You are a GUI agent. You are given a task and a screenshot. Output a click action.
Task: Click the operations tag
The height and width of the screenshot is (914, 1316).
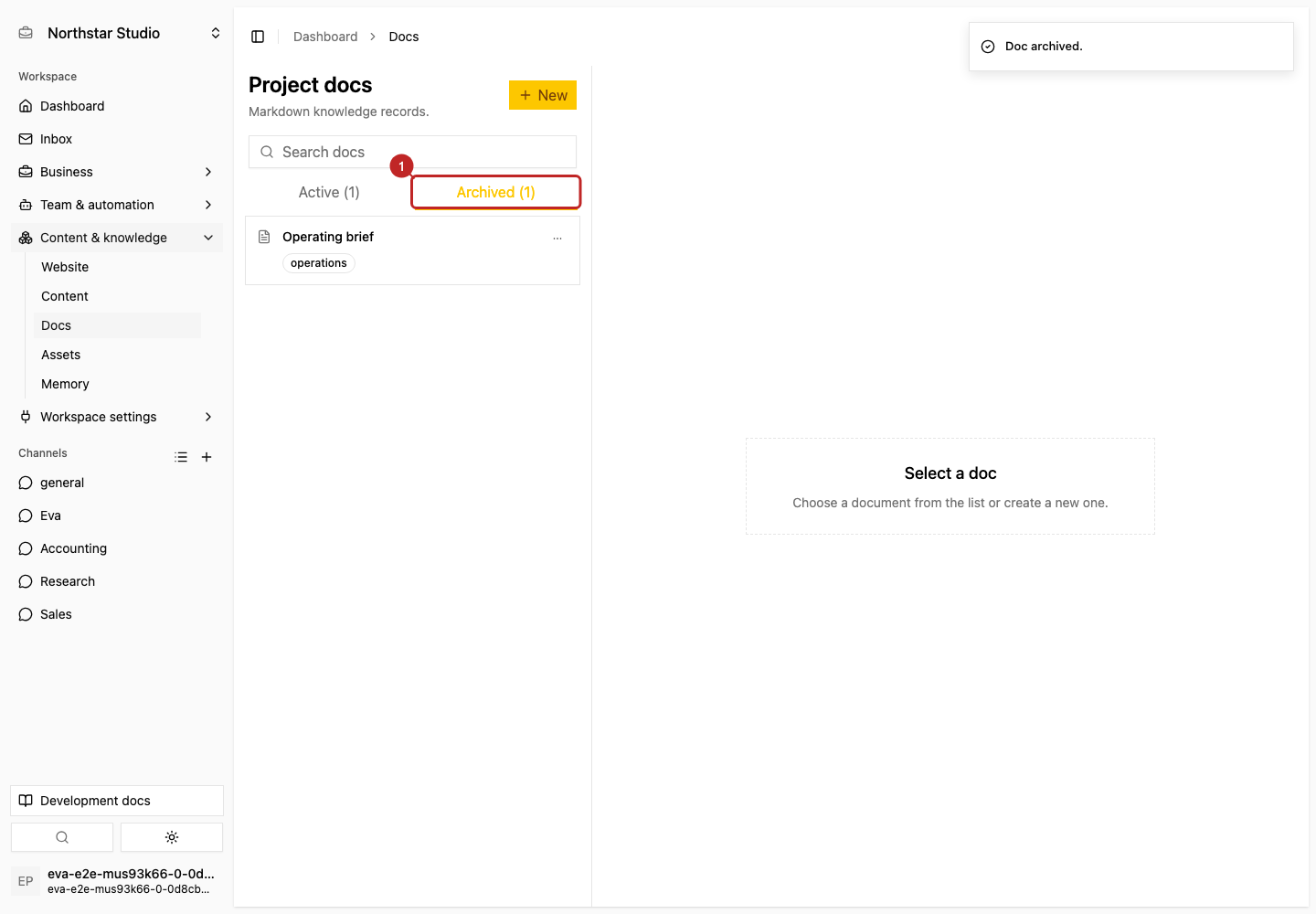tap(319, 263)
